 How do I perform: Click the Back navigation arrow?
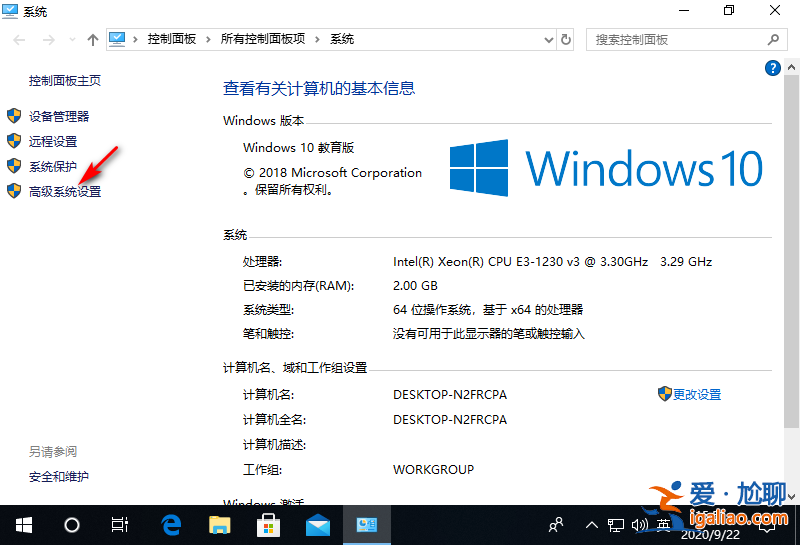pos(19,40)
